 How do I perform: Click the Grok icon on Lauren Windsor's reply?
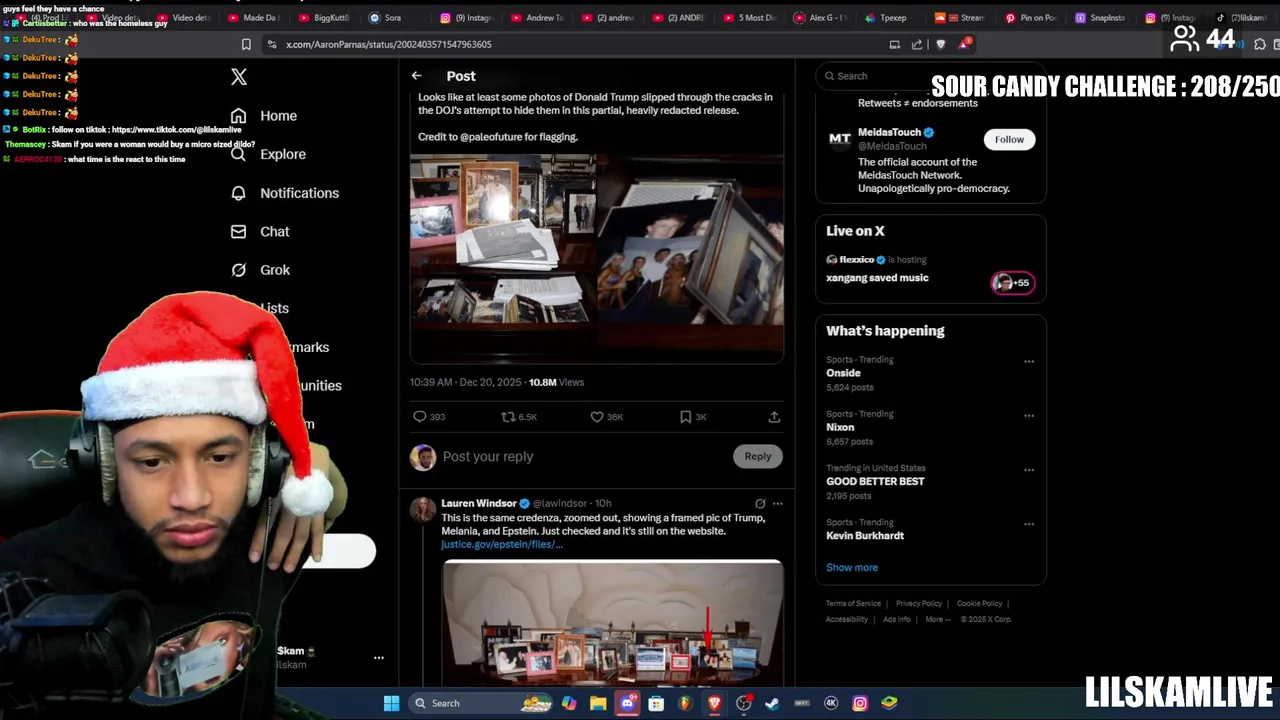760,503
